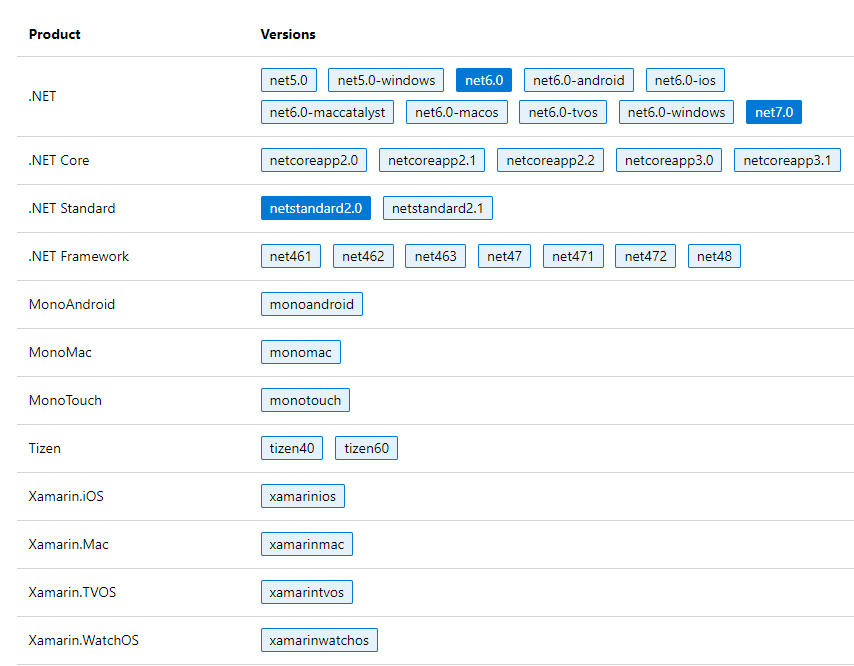Click the xamarintvos badge
854x666 pixels.
[307, 592]
